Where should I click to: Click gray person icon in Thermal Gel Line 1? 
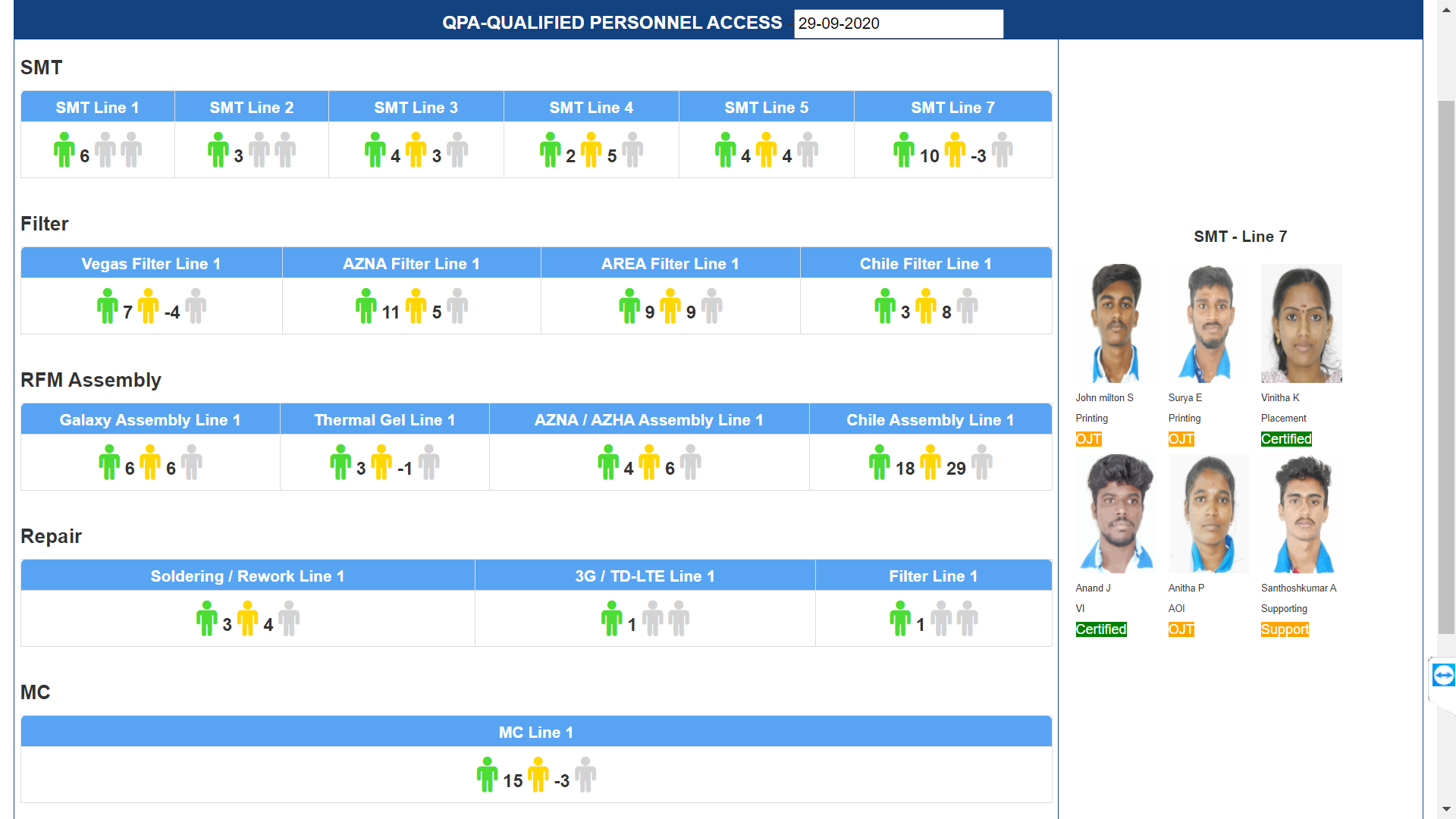tap(429, 463)
